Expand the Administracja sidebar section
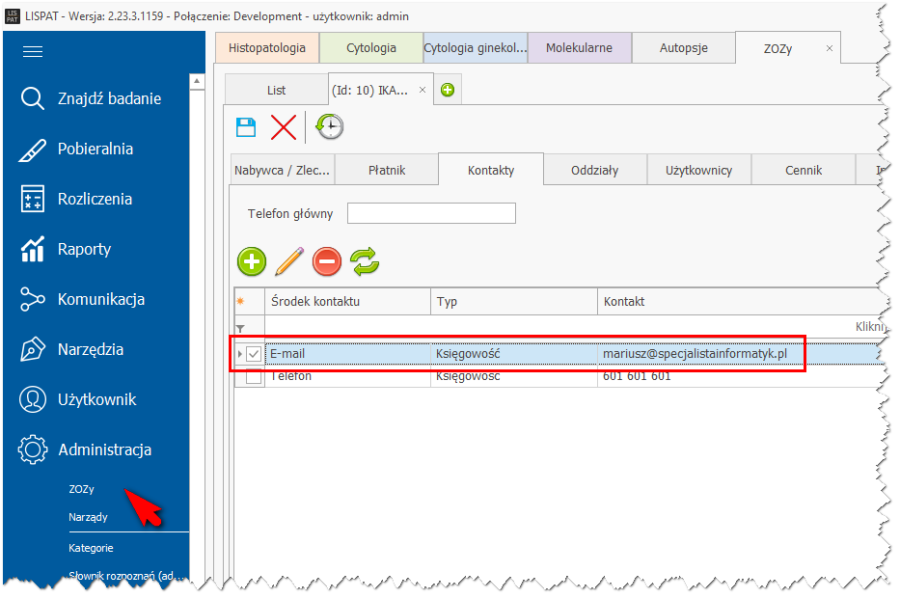Screen dimensions: 900x599 pos(104,450)
